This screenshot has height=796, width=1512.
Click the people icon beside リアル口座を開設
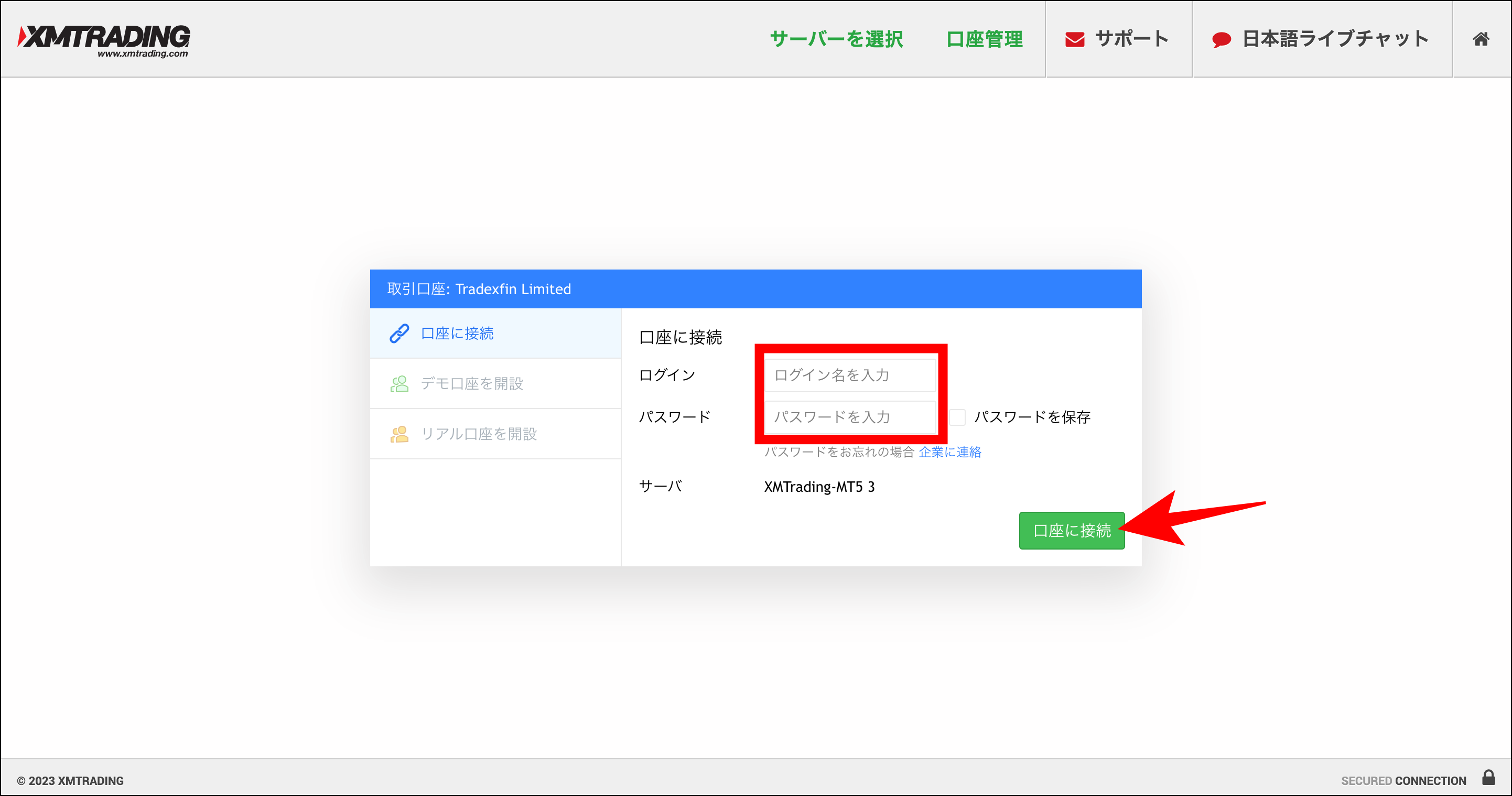point(399,434)
